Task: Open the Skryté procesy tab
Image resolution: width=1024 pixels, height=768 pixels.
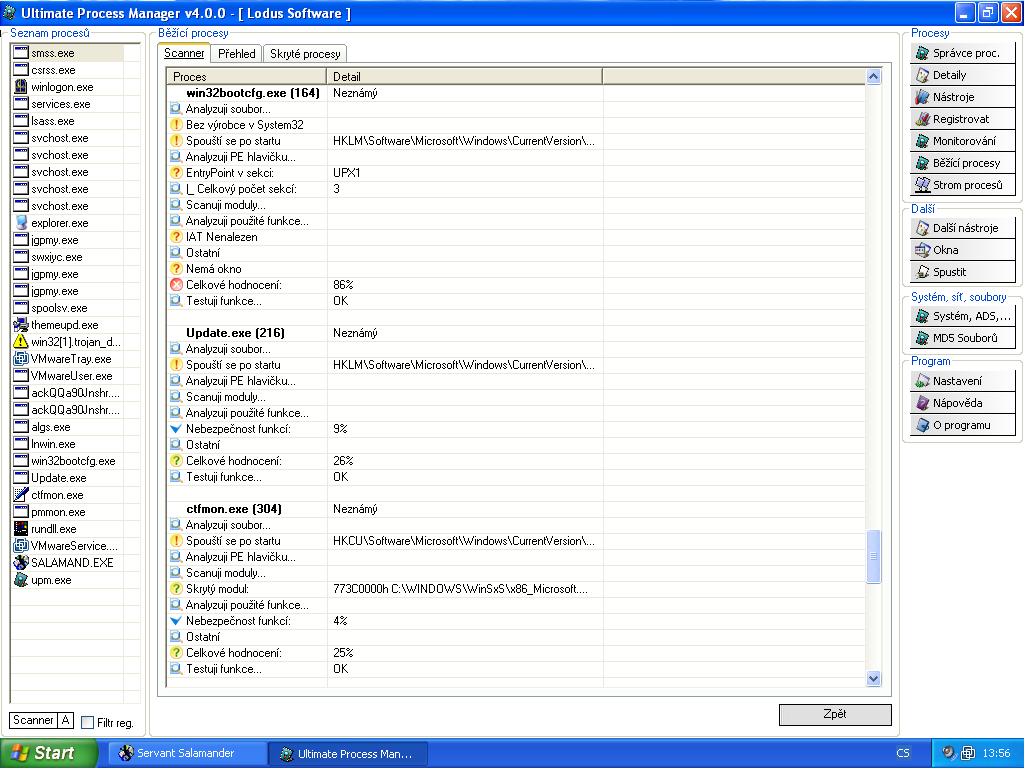Action: 305,54
